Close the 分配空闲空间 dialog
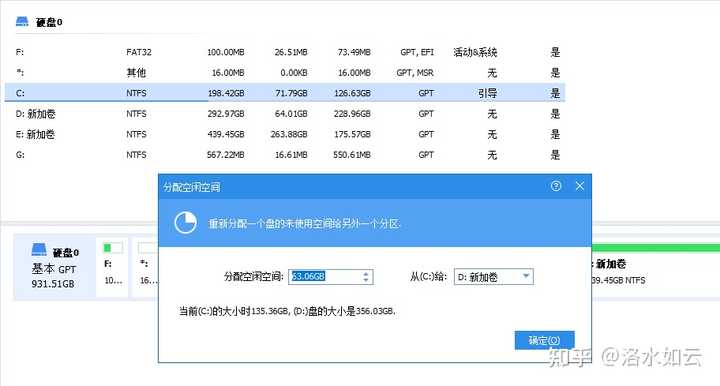The image size is (720, 386). [579, 186]
